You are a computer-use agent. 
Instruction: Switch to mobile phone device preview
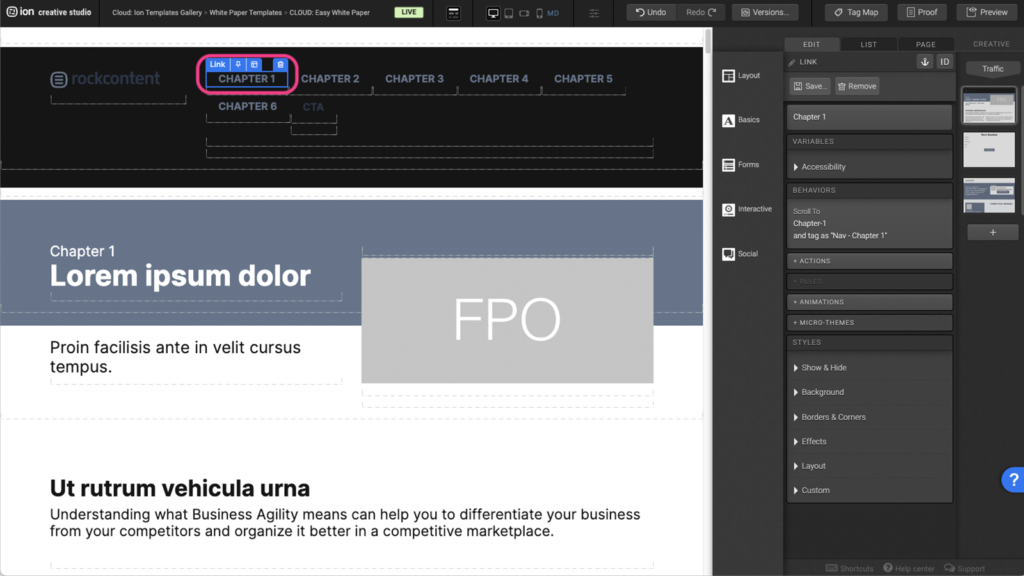(539, 13)
